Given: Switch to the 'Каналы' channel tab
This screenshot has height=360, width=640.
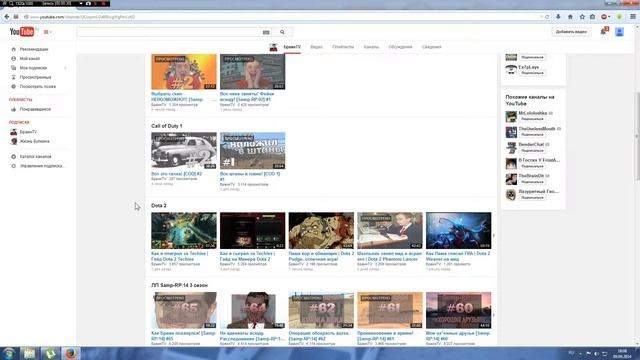Looking at the screenshot, I should [371, 47].
